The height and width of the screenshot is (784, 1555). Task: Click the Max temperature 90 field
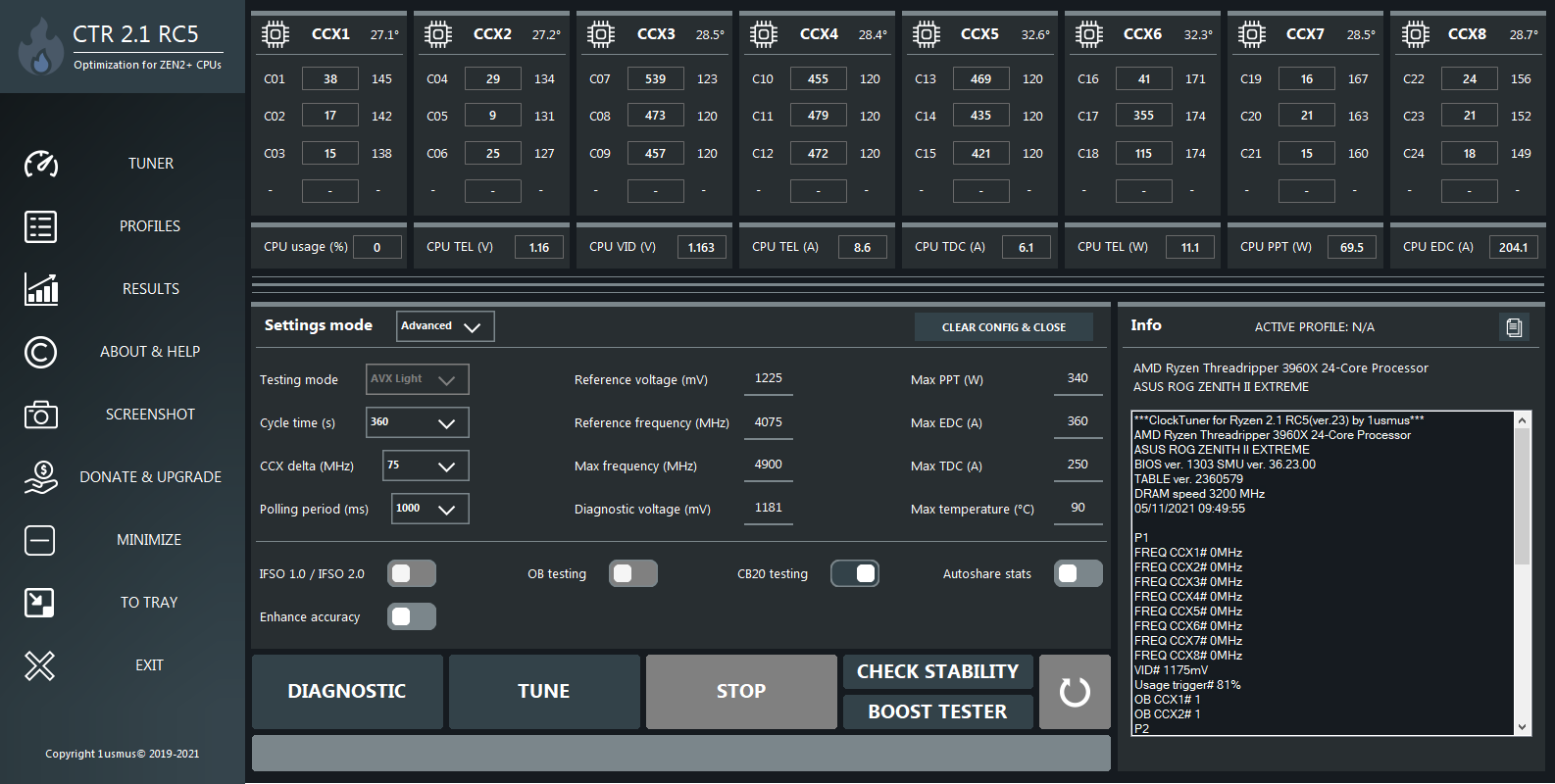1078,509
